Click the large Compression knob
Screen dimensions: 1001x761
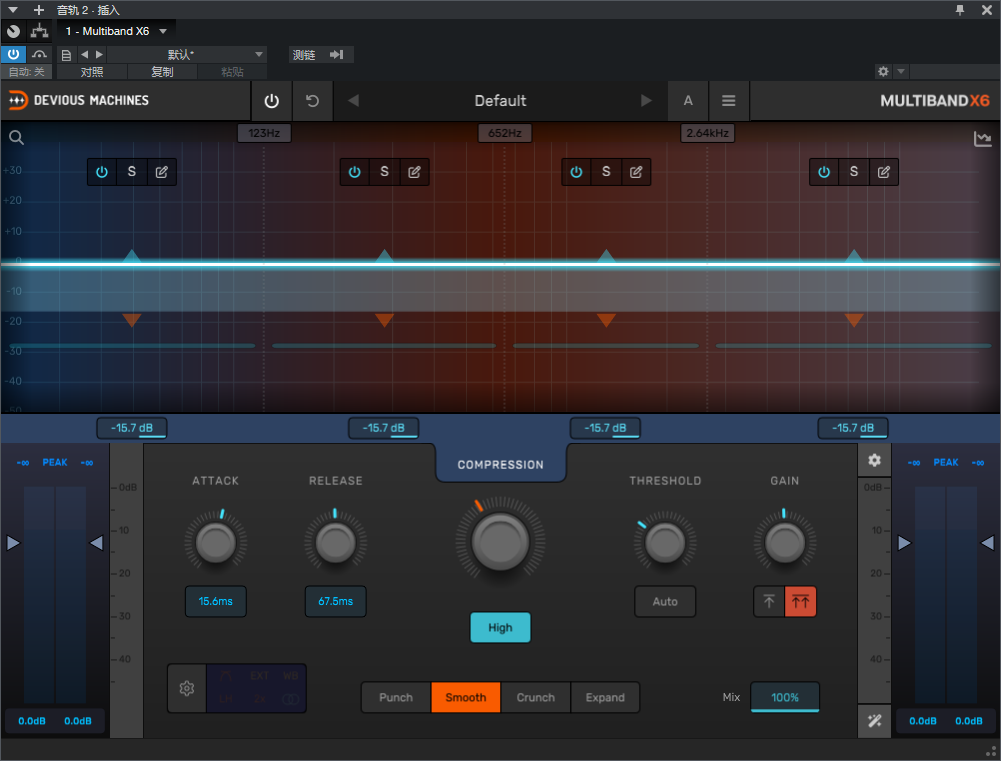tap(500, 541)
